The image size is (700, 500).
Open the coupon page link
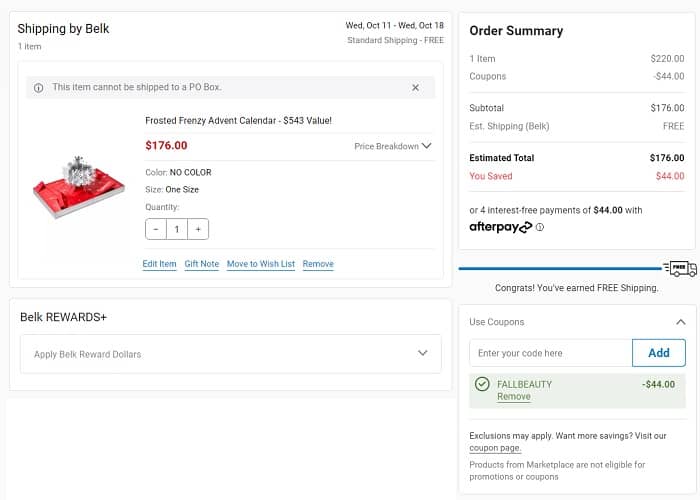point(495,448)
